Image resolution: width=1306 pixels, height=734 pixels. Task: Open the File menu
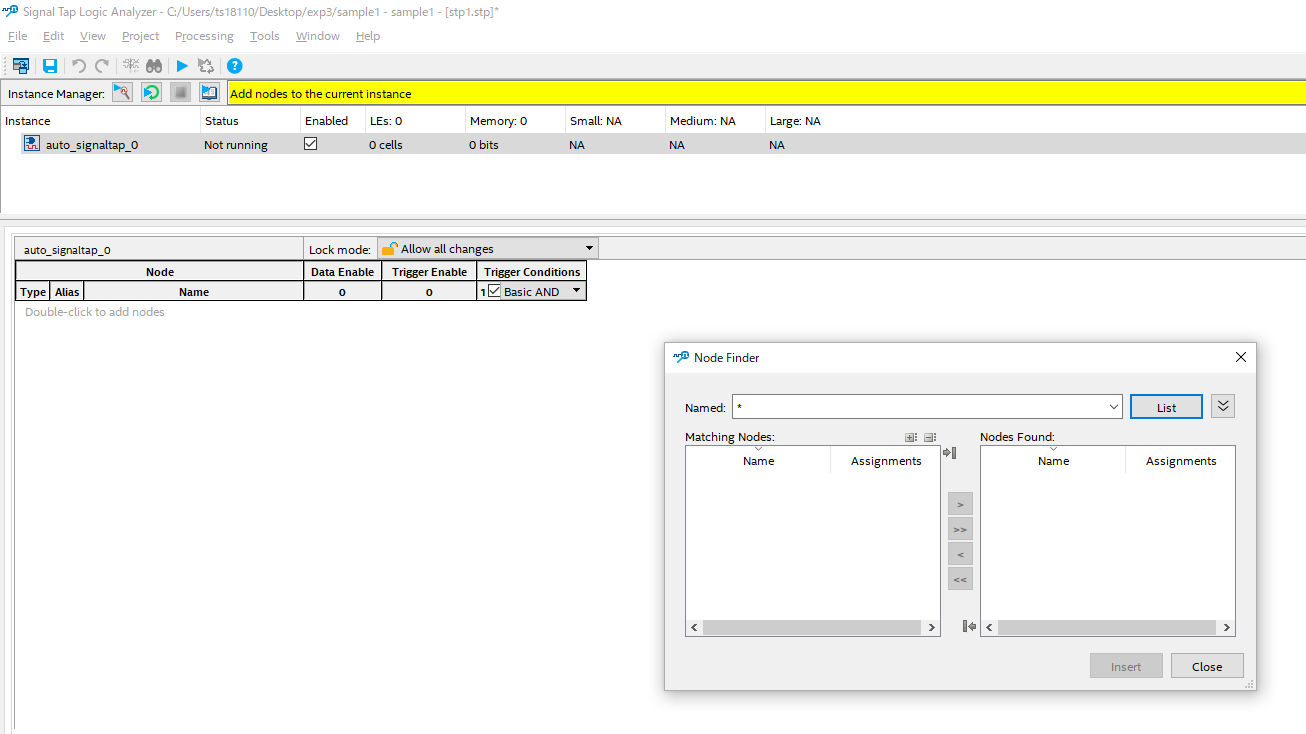click(18, 36)
